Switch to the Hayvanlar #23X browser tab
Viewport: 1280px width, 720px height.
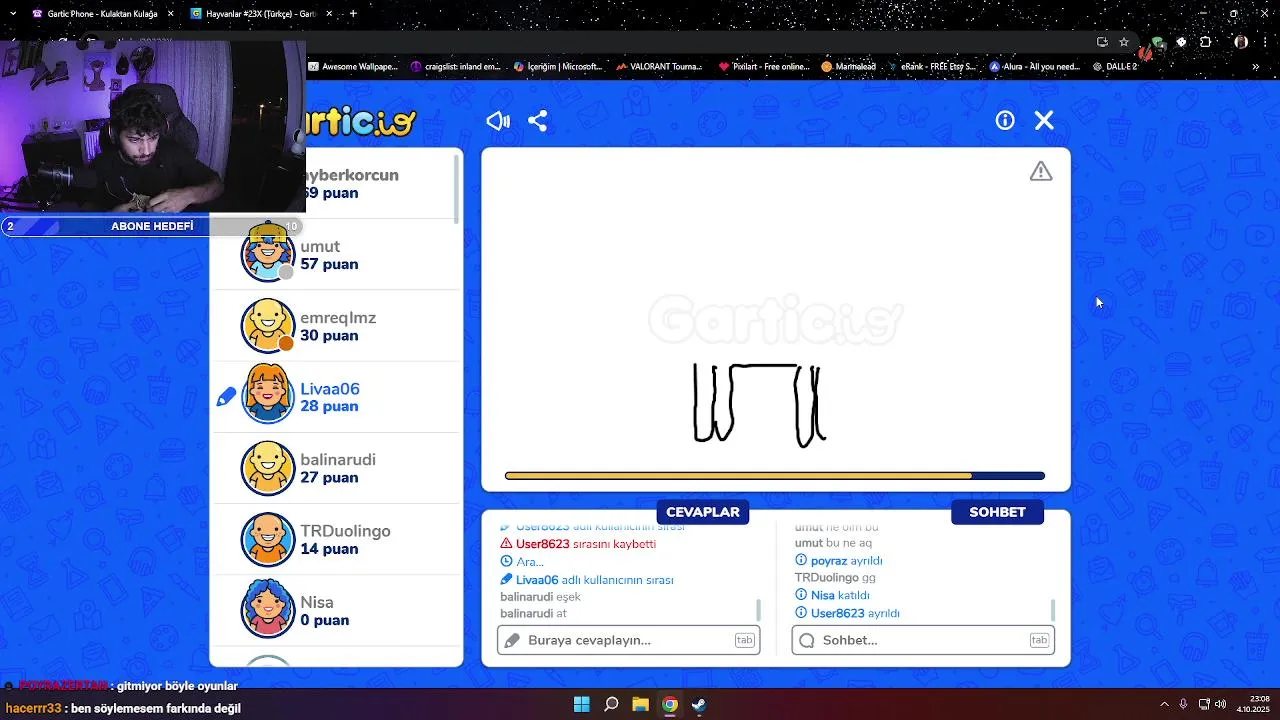[260, 14]
